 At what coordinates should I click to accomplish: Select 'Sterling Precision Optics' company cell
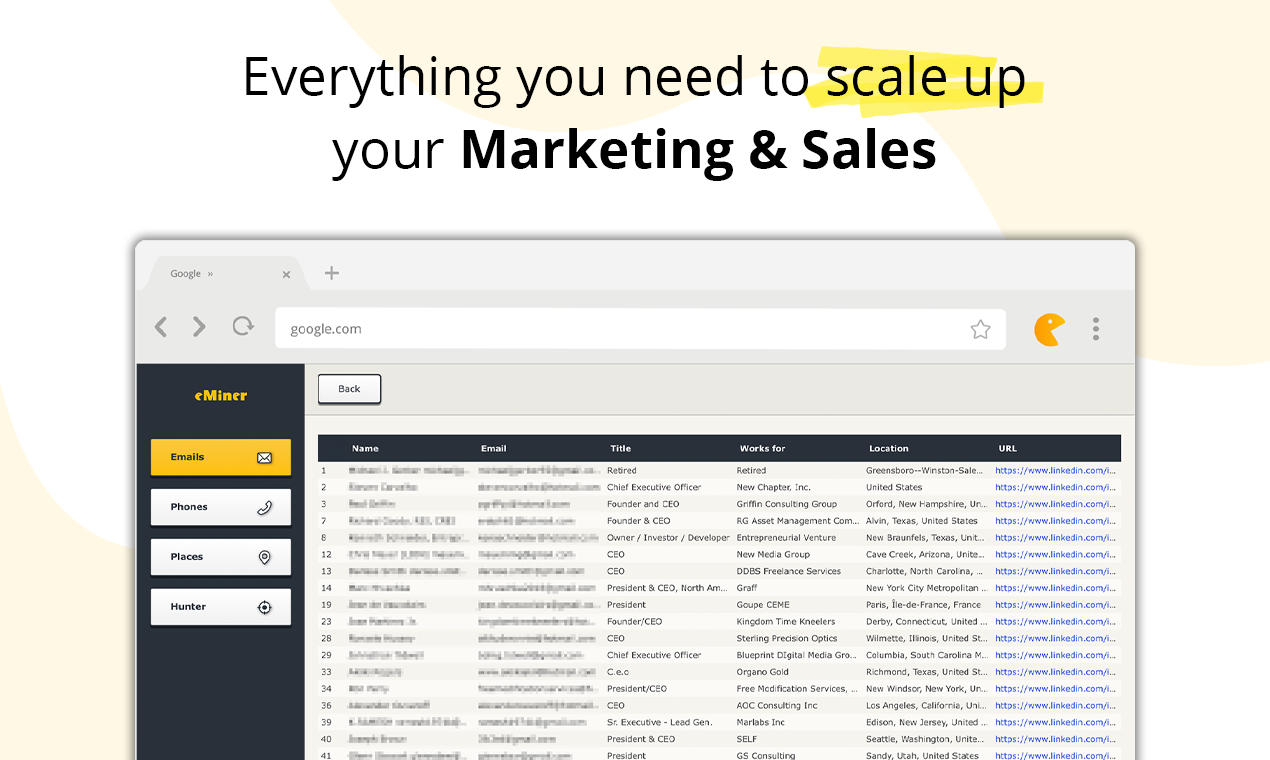click(787, 638)
